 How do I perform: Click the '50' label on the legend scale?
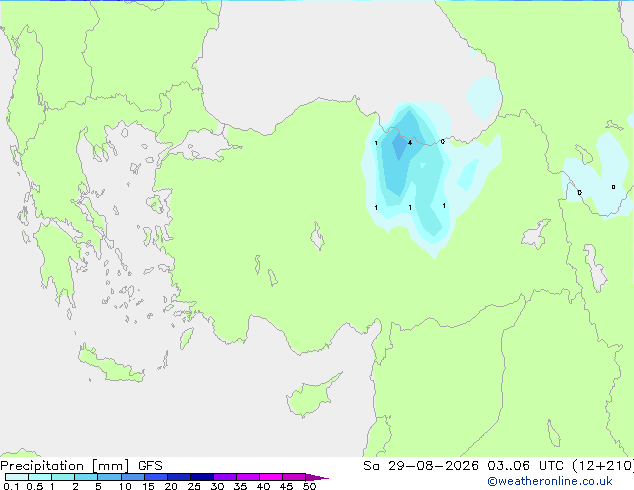[309, 486]
